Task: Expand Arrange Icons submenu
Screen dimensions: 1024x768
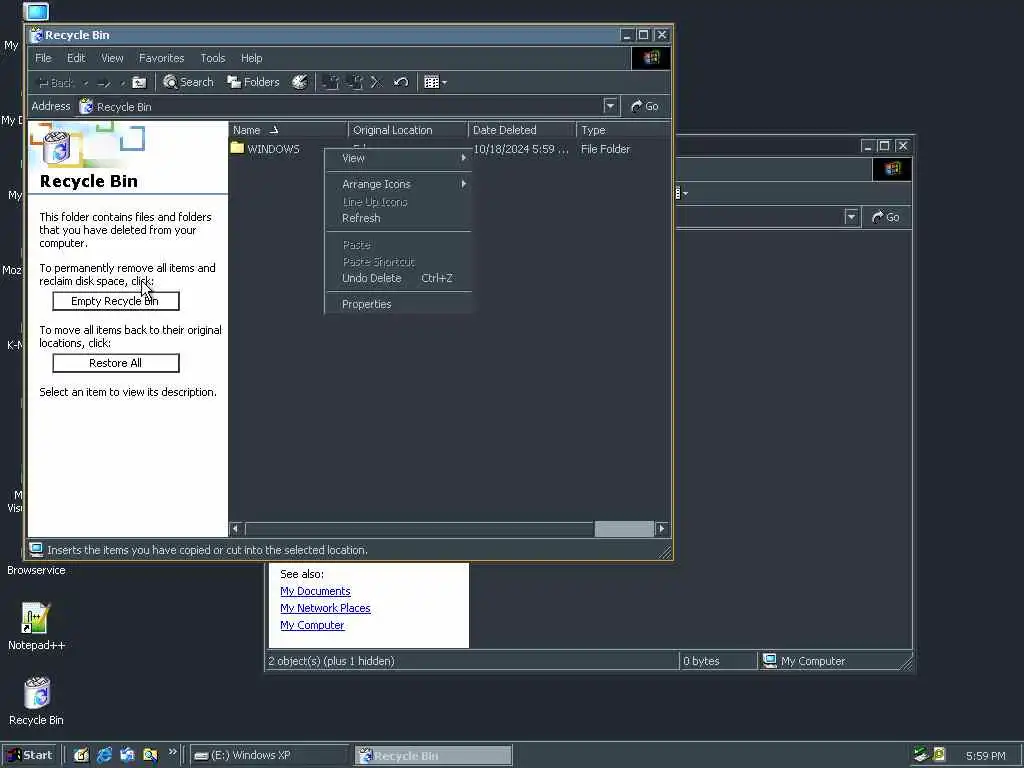Action: [398, 184]
